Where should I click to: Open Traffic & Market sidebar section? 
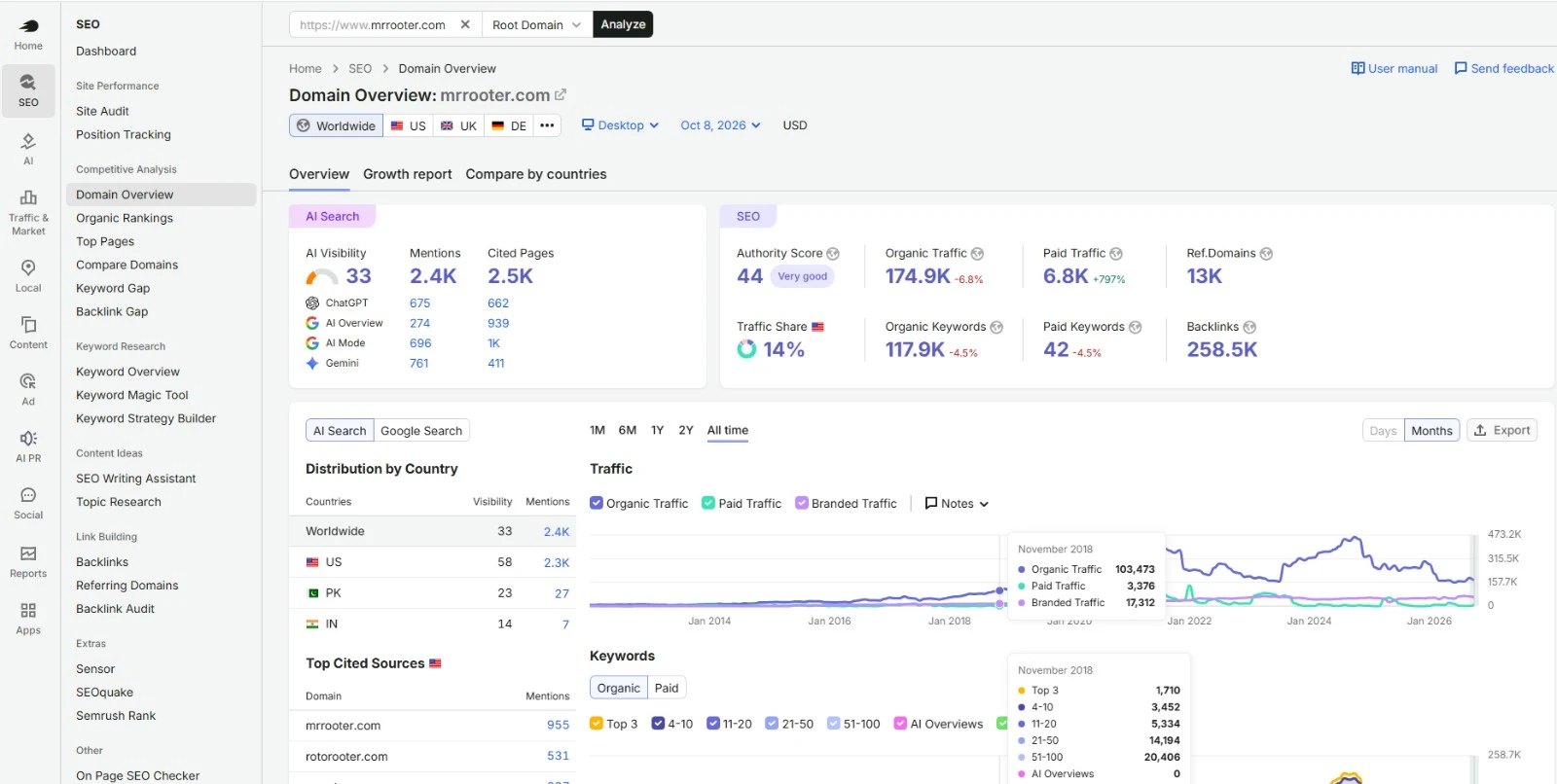[x=28, y=212]
